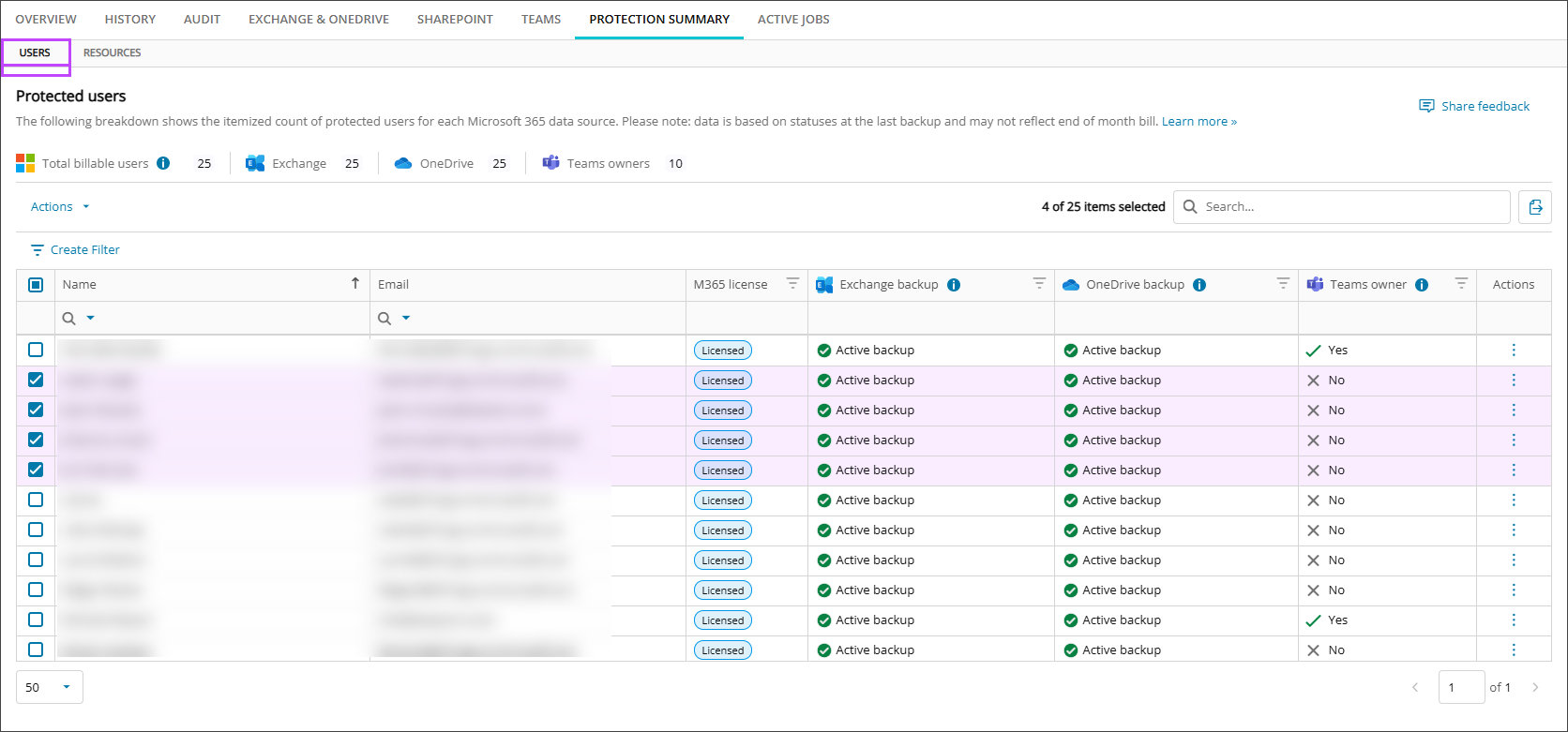Open the three-dot actions menu for the eighth user row
The height and width of the screenshot is (732, 1568).
click(x=1514, y=560)
